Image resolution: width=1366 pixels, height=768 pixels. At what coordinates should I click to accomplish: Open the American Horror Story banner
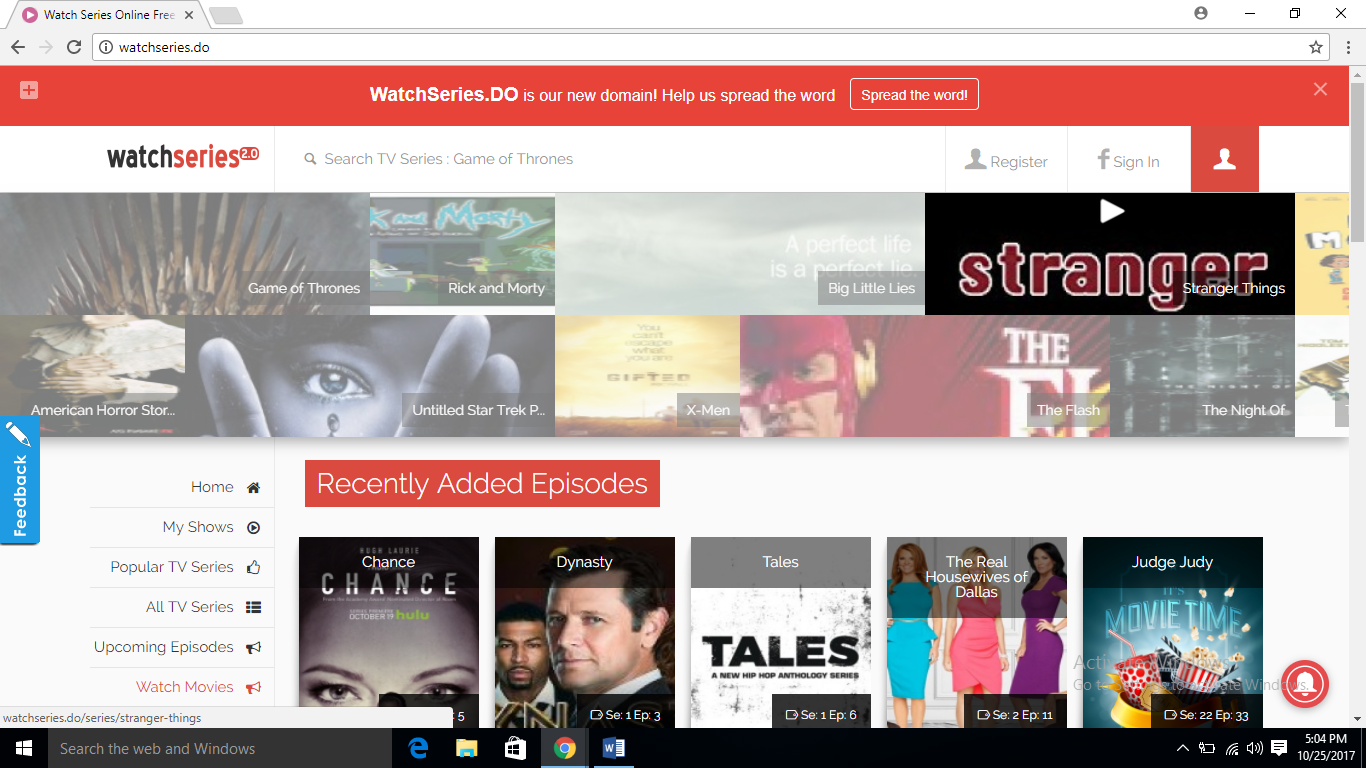(x=92, y=376)
